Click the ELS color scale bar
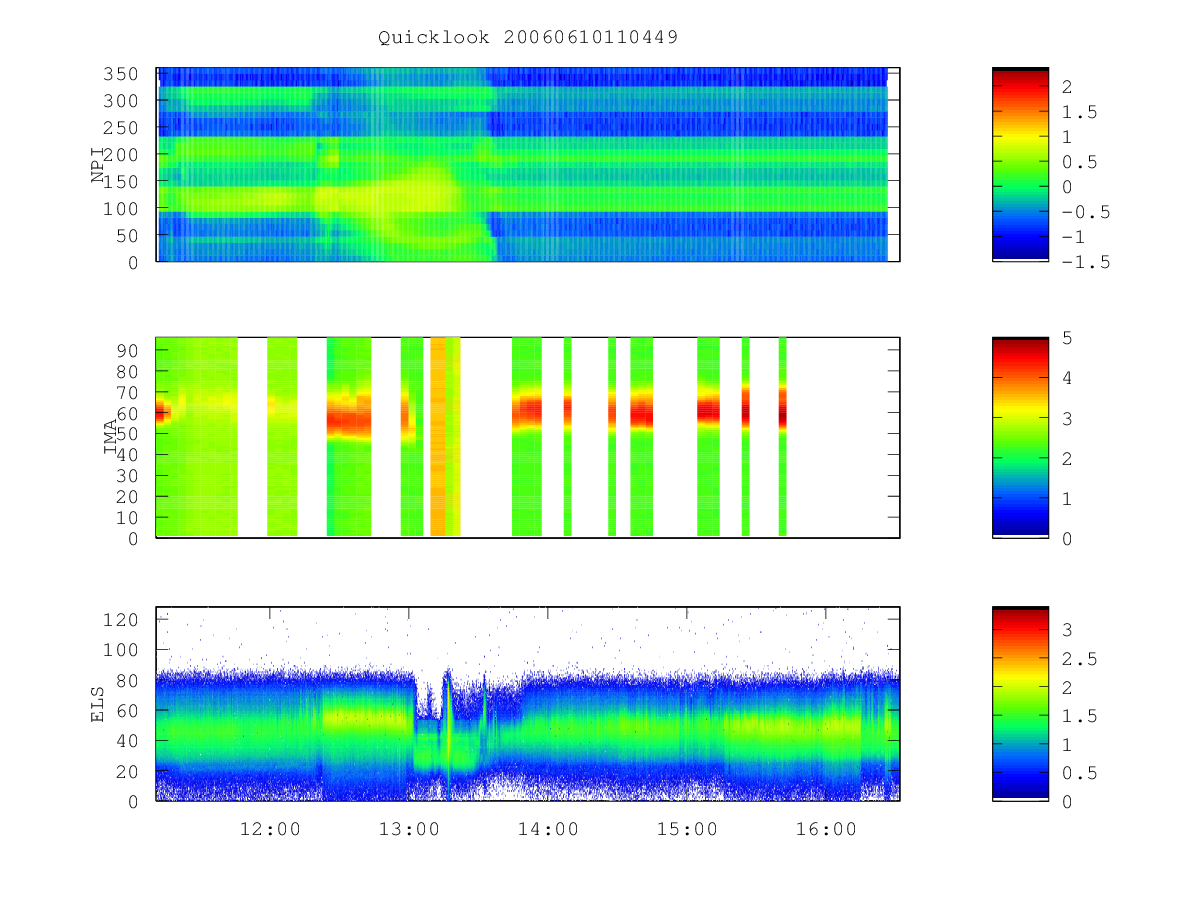 [x=1020, y=703]
